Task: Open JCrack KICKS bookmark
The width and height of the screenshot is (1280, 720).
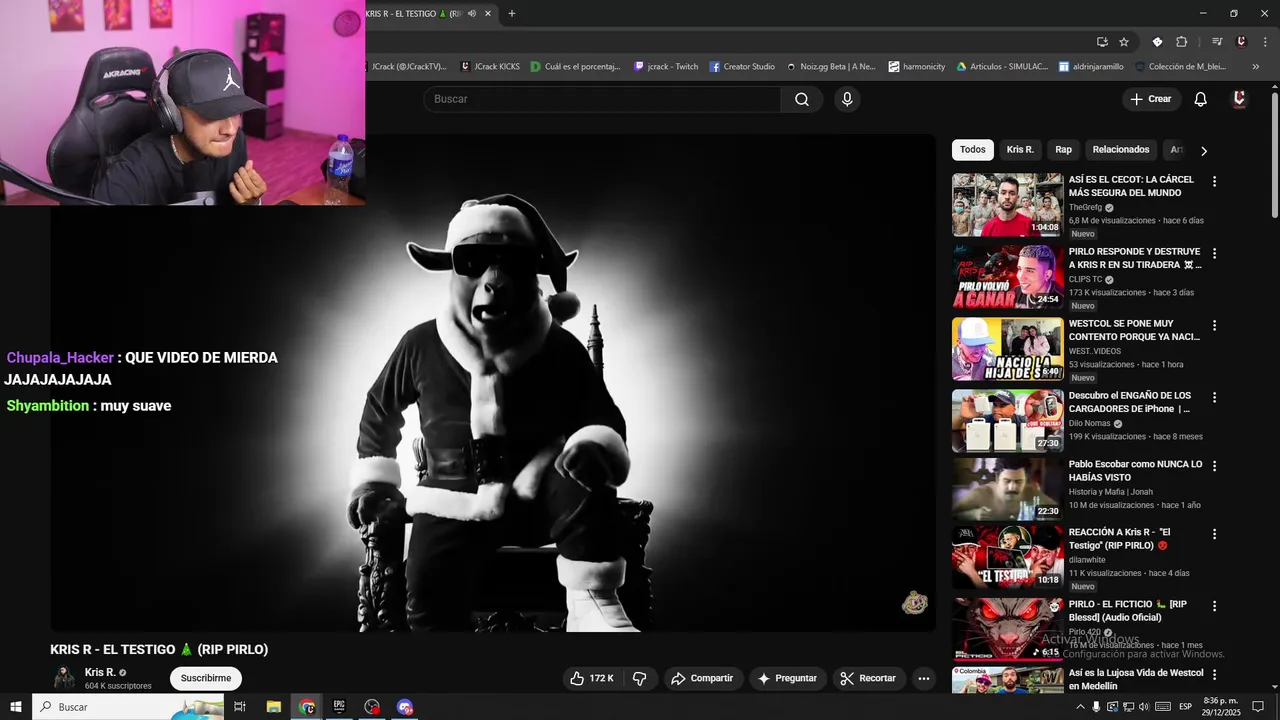Action: 490,67
